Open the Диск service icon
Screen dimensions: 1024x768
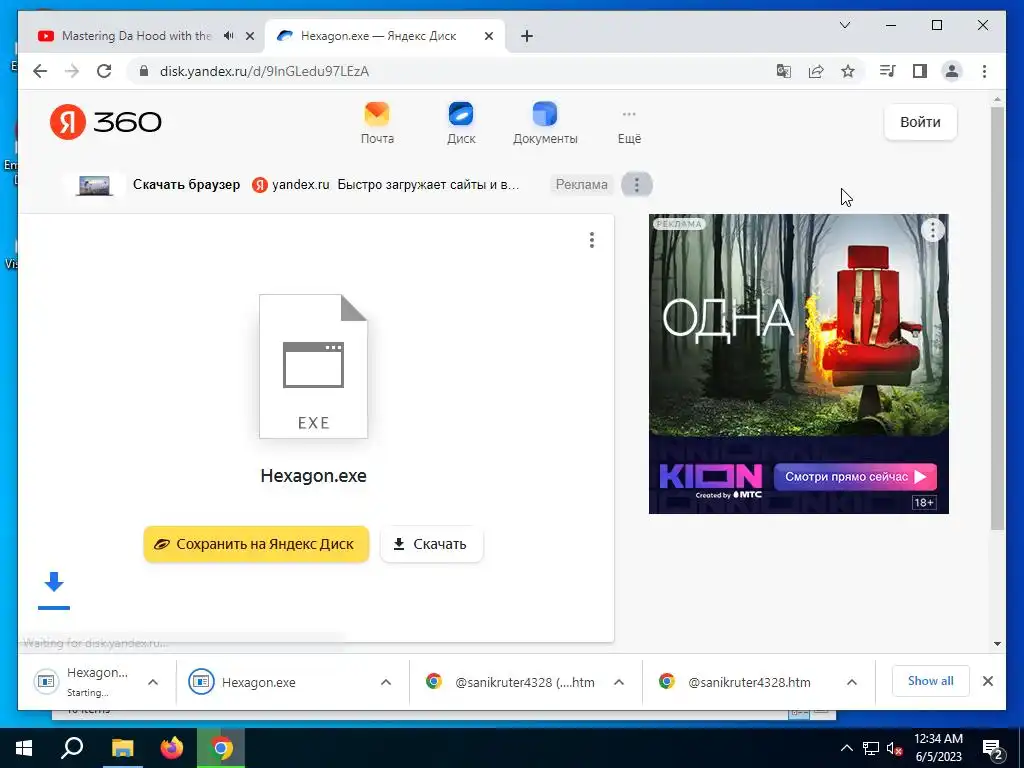coord(461,123)
